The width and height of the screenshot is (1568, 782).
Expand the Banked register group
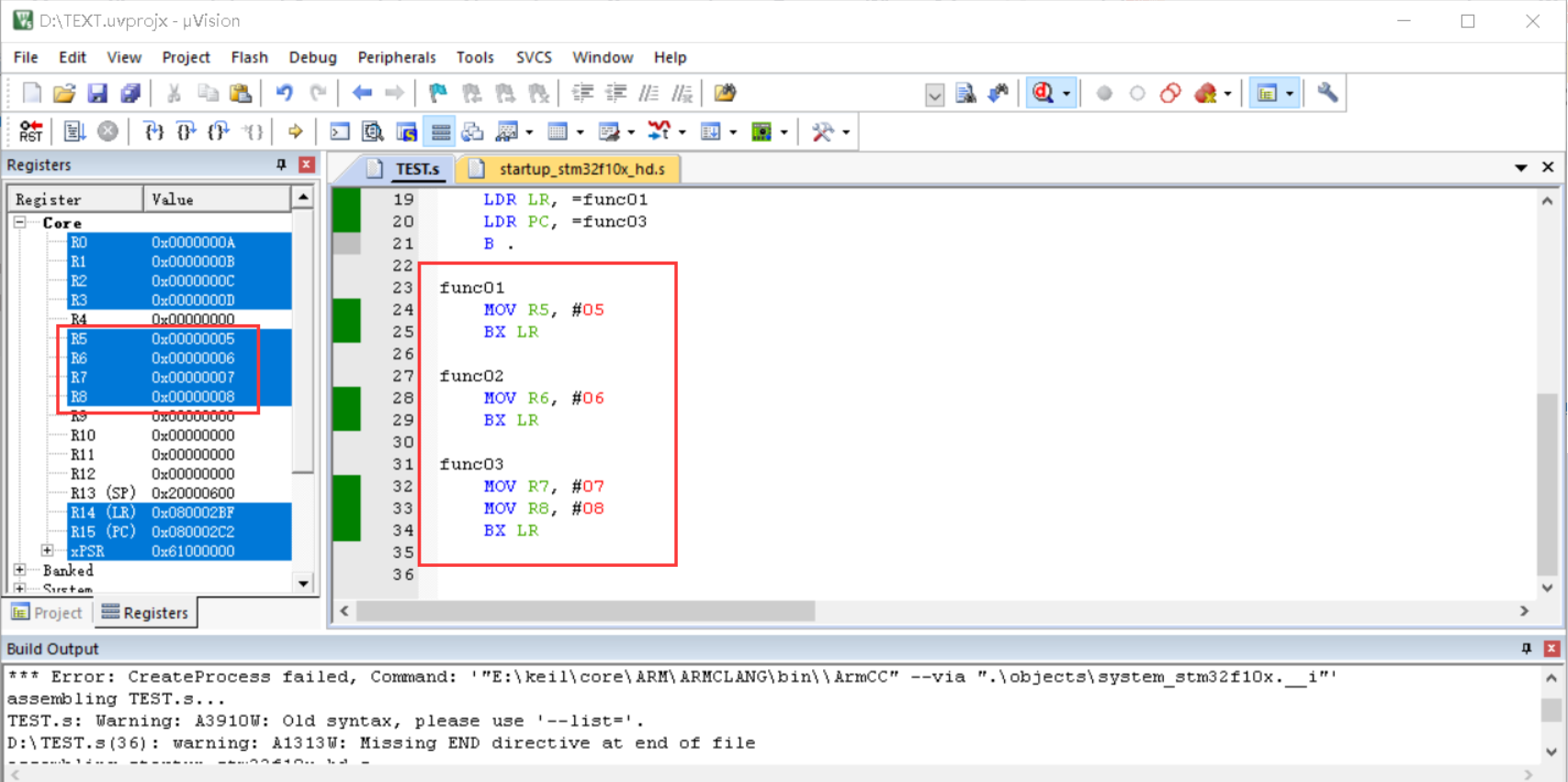[19, 570]
